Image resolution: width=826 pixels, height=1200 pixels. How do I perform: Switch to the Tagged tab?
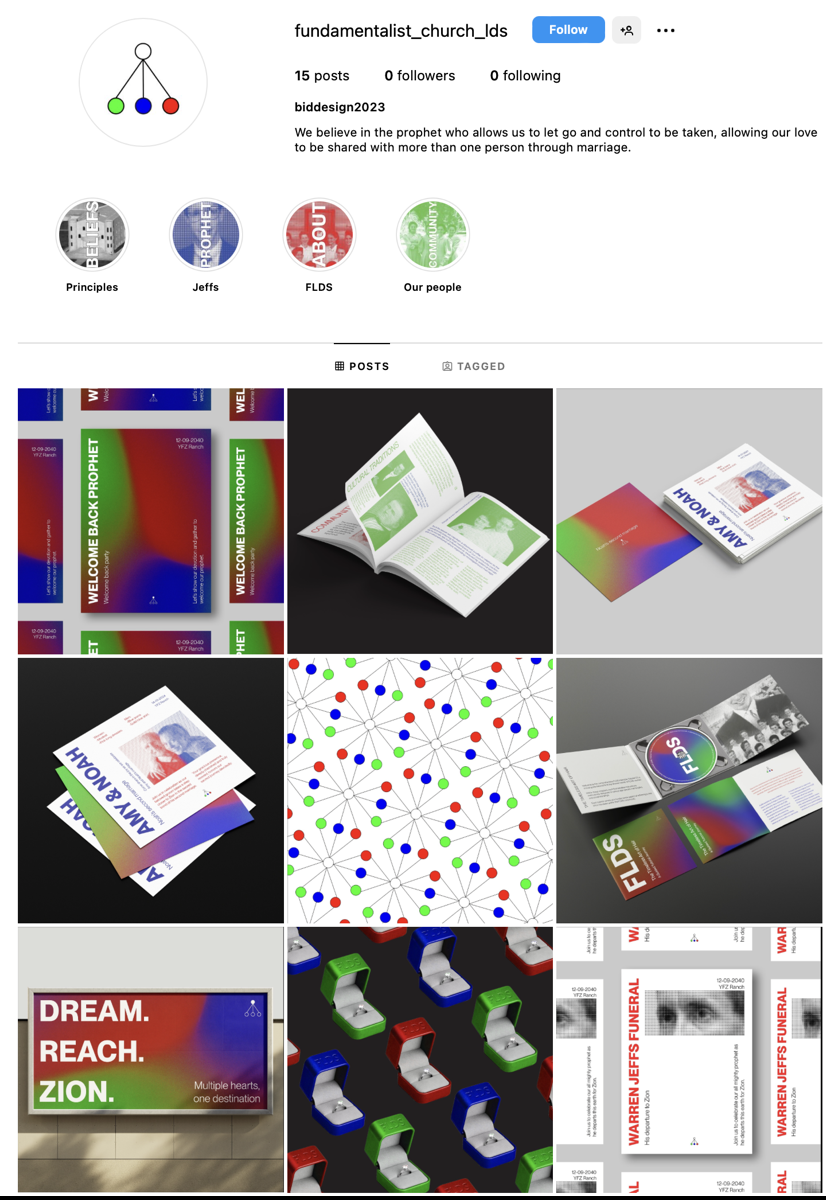(x=474, y=366)
